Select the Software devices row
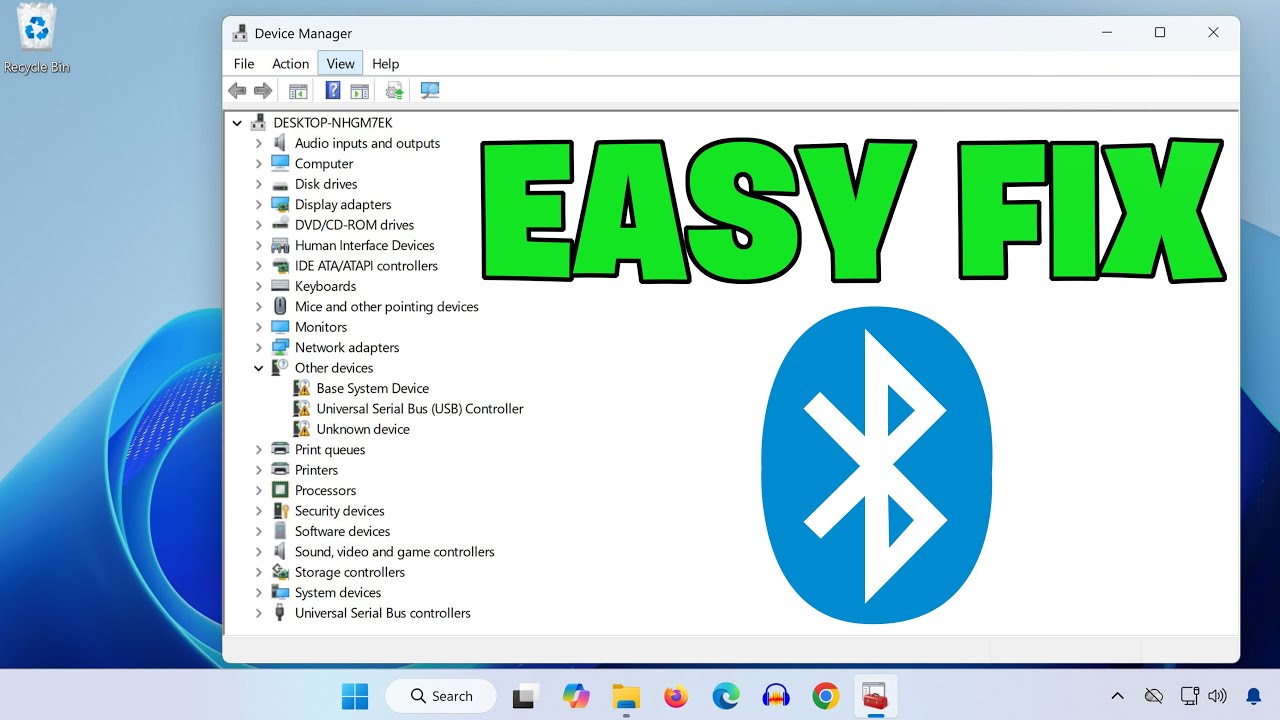Viewport: 1280px width, 720px height. (342, 532)
